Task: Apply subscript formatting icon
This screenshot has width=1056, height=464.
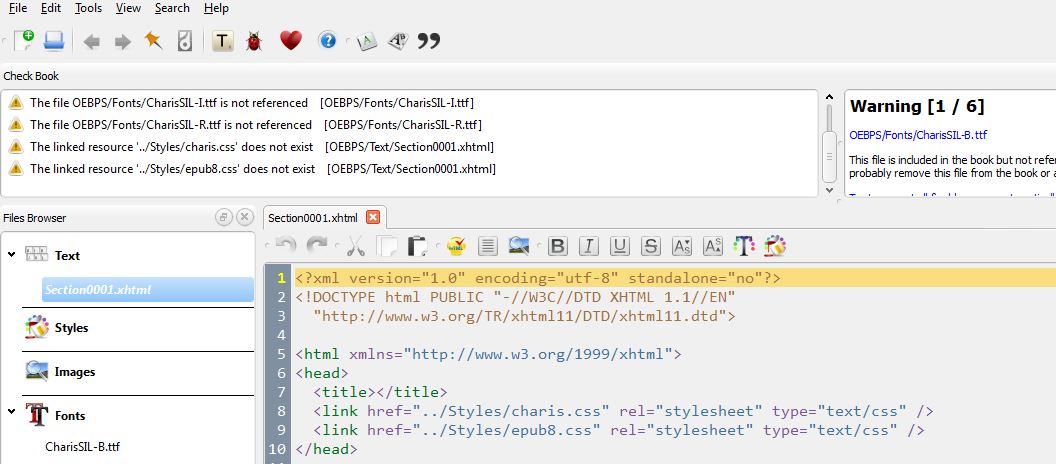Action: [x=682, y=246]
